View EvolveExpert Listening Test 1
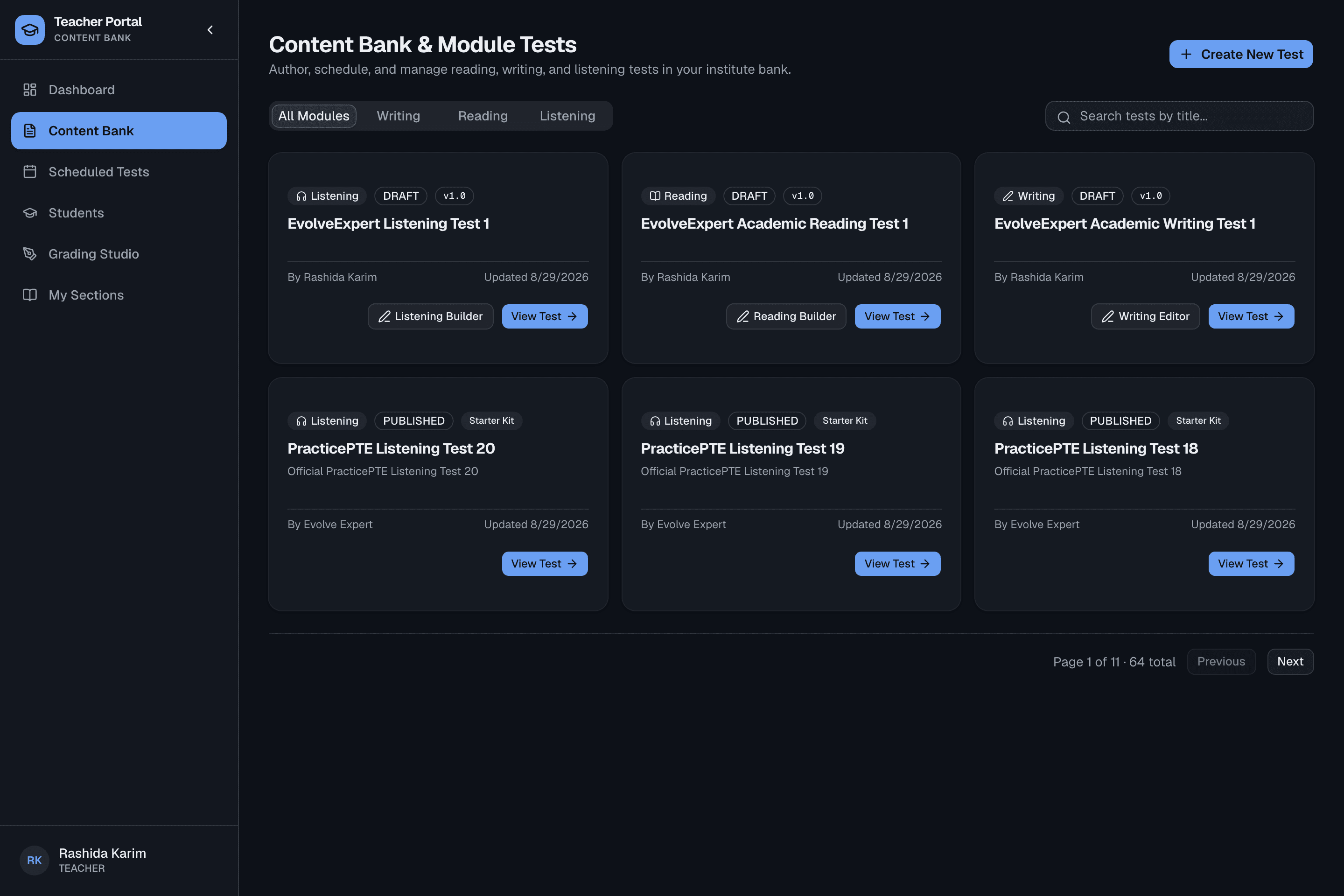 (x=545, y=316)
